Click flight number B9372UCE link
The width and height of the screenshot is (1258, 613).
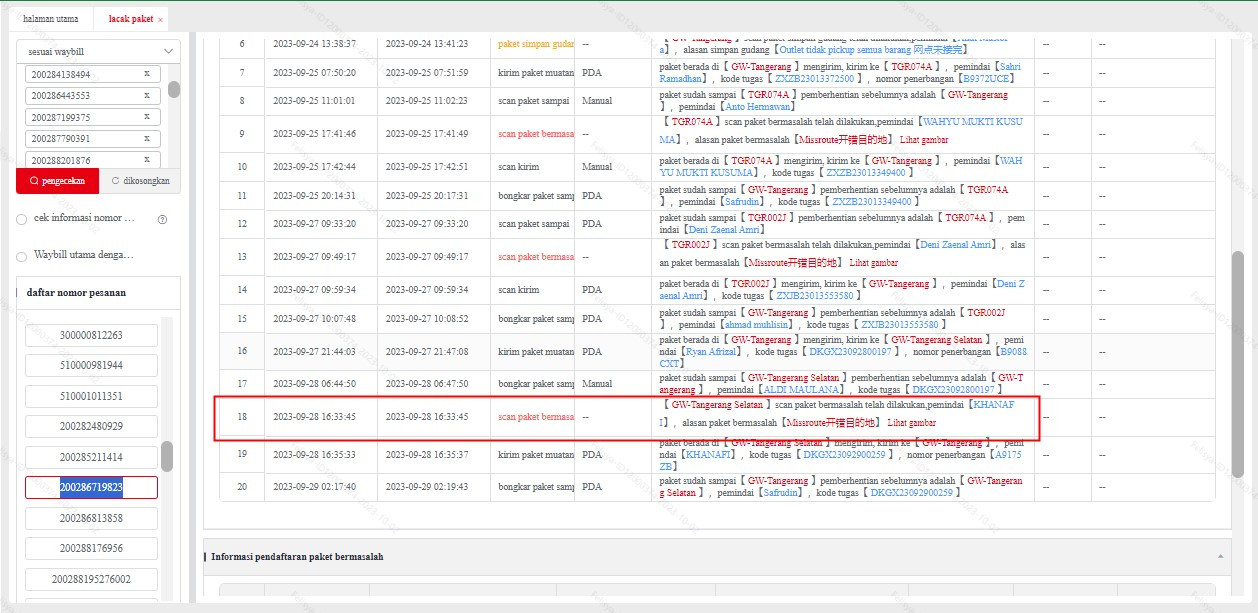(987, 78)
